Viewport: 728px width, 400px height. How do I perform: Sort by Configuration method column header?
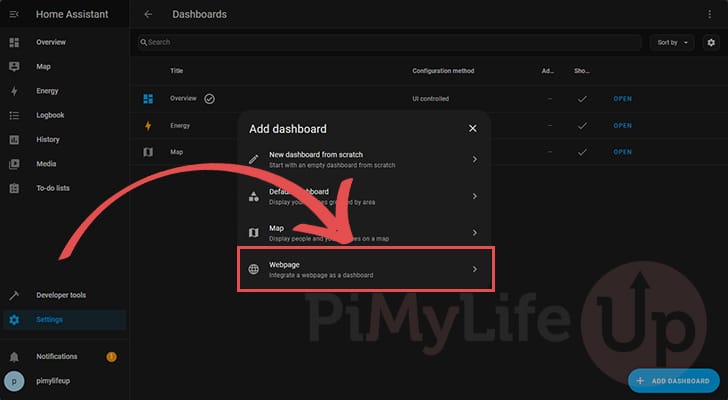coord(443,71)
